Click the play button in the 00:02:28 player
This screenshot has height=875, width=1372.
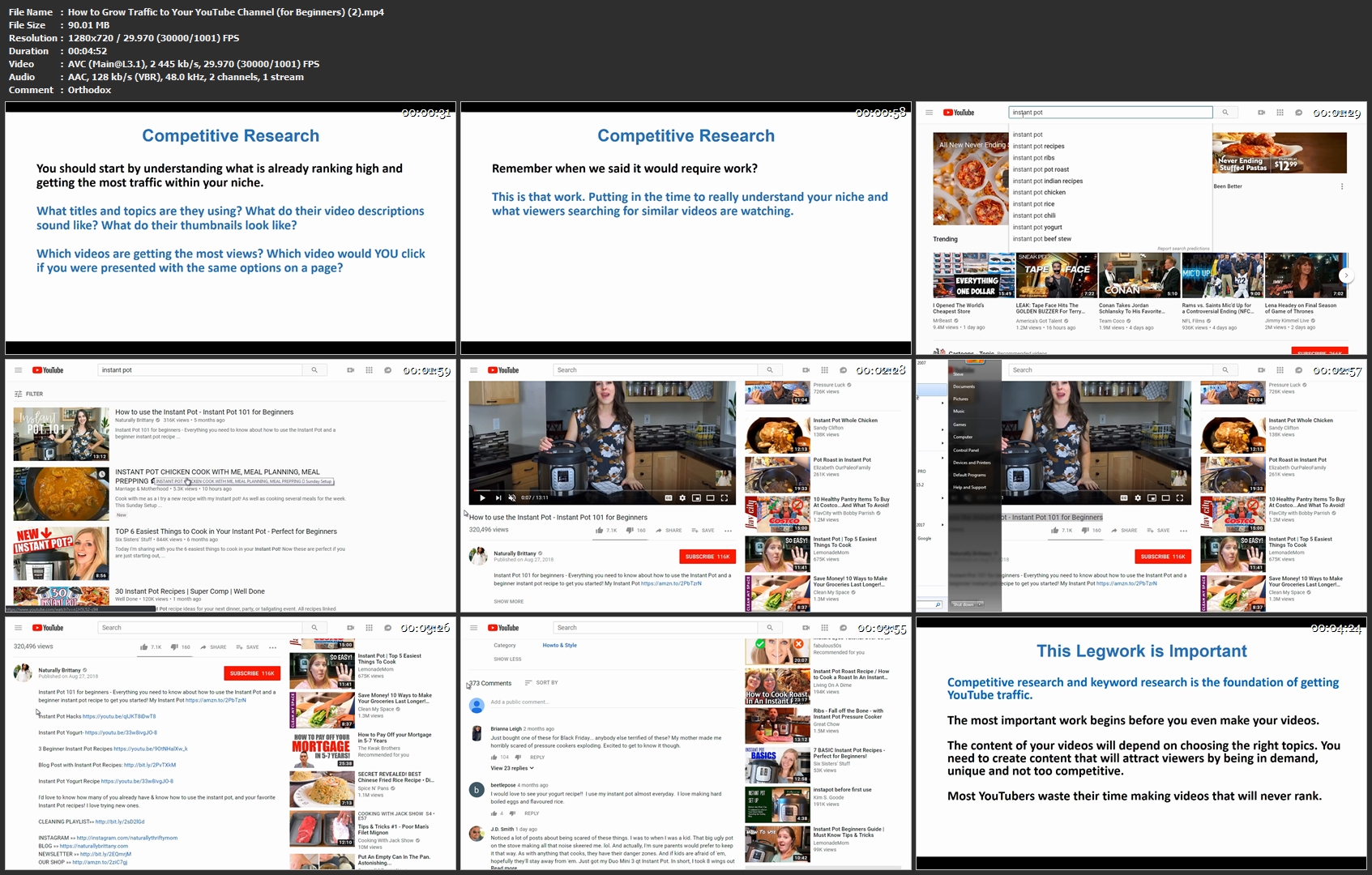coord(482,497)
